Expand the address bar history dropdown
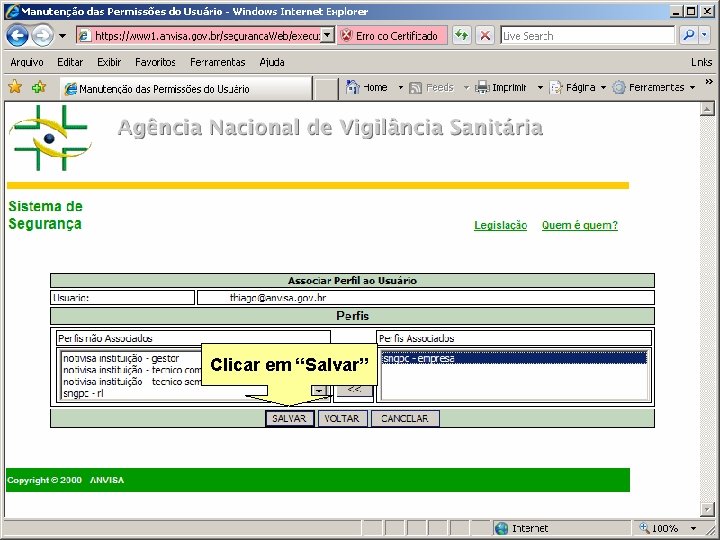Image resolution: width=720 pixels, height=540 pixels. point(327,35)
